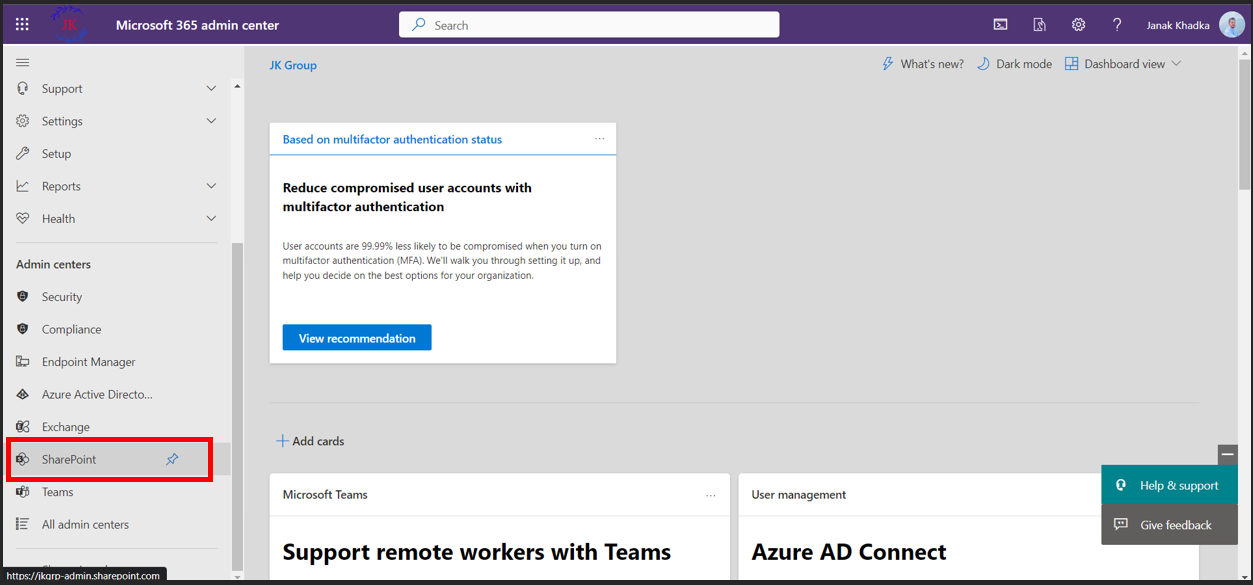This screenshot has height=585, width=1253.
Task: Click the What's new lightning icon
Action: [887, 63]
